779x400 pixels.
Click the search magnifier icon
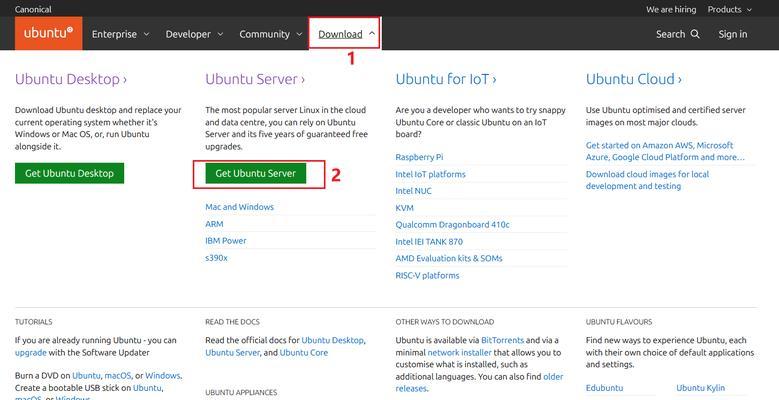(696, 34)
